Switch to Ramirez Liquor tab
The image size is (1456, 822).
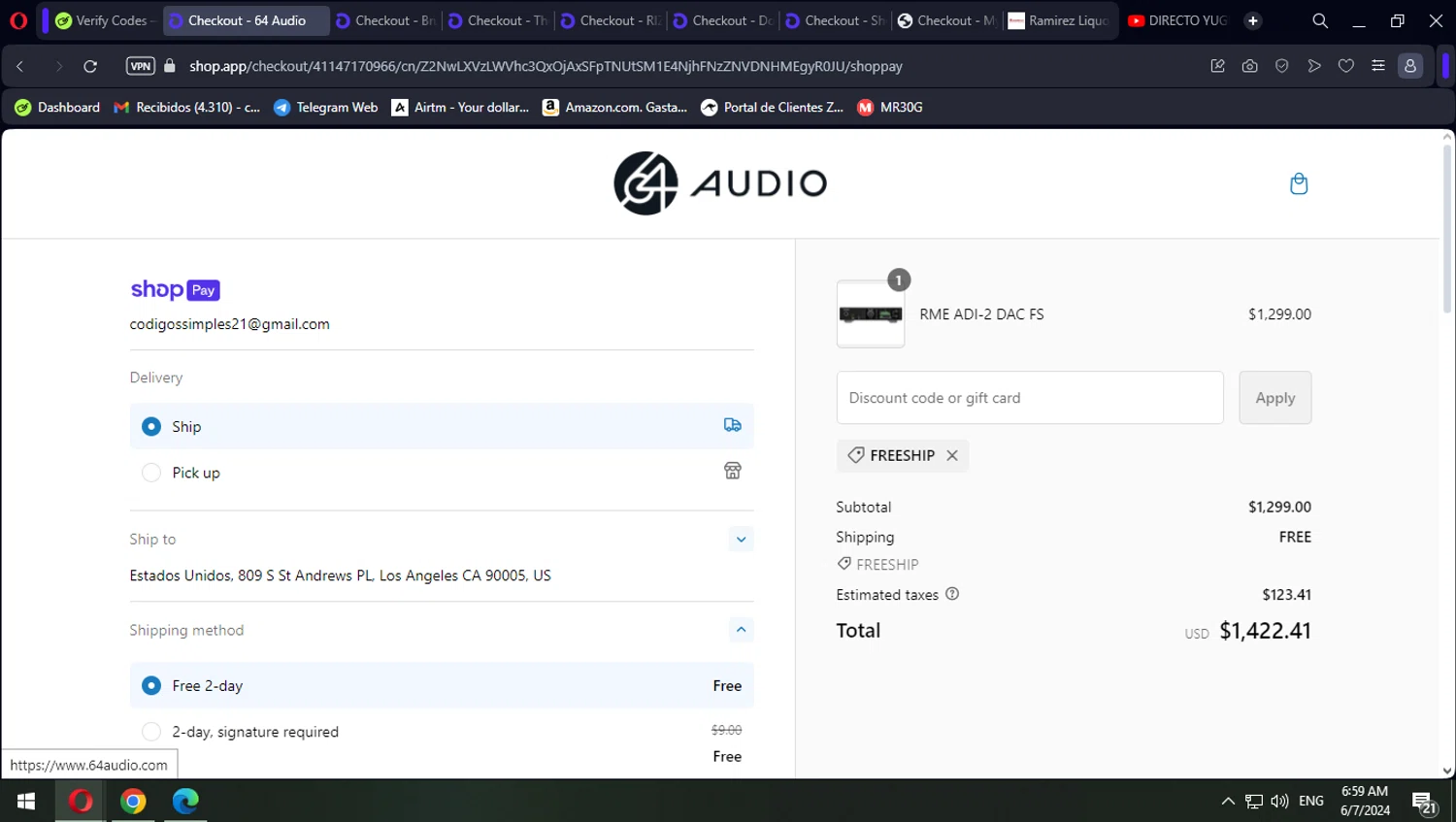coord(1059,20)
